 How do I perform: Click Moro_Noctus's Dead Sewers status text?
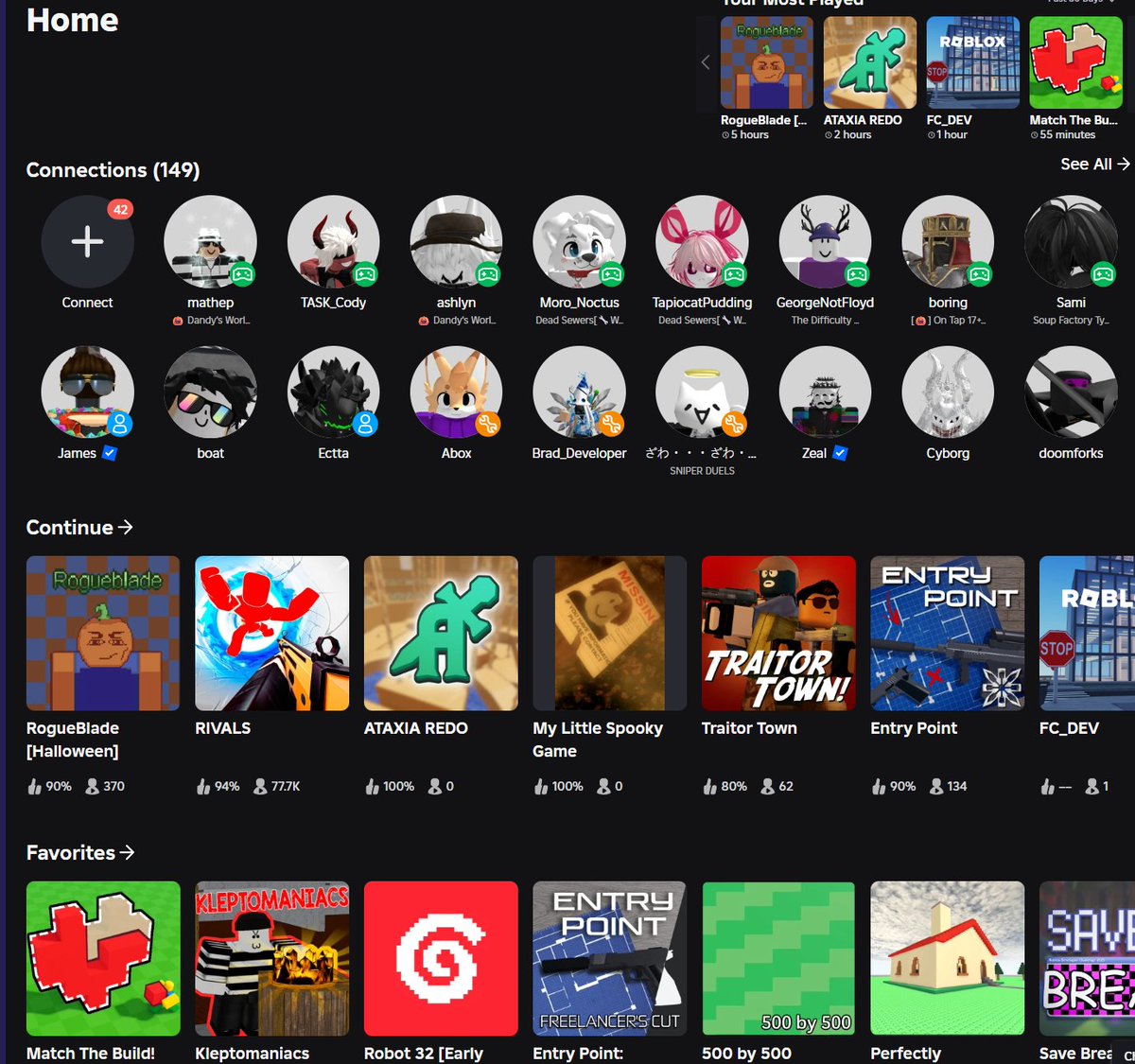click(x=579, y=321)
